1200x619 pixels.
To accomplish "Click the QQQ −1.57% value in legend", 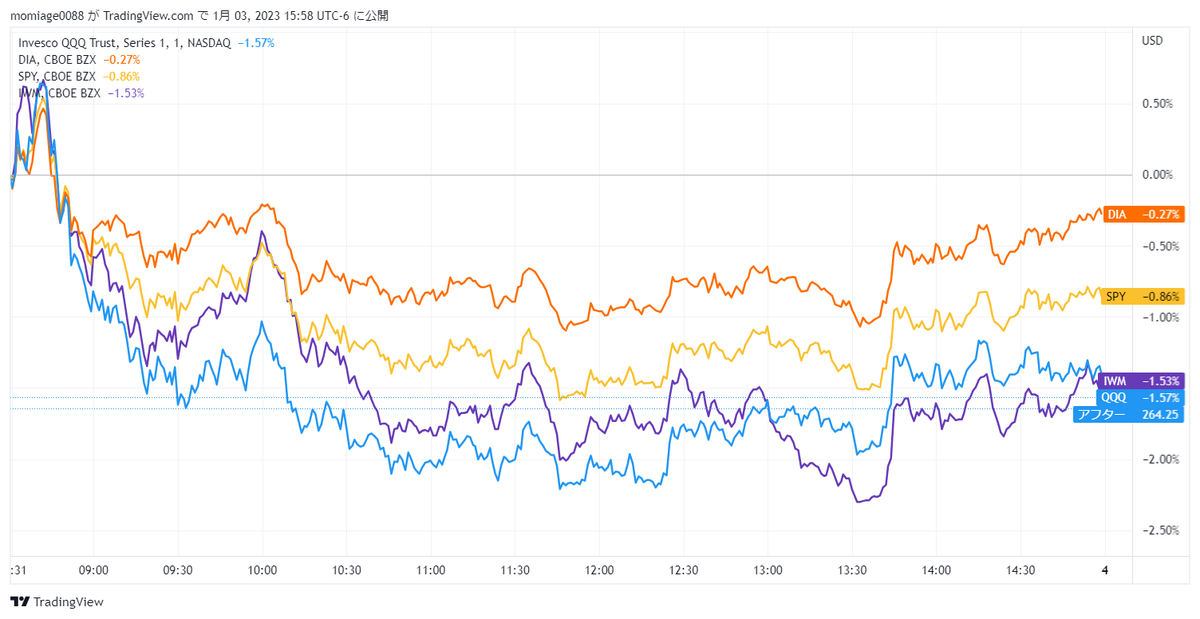I will point(255,43).
